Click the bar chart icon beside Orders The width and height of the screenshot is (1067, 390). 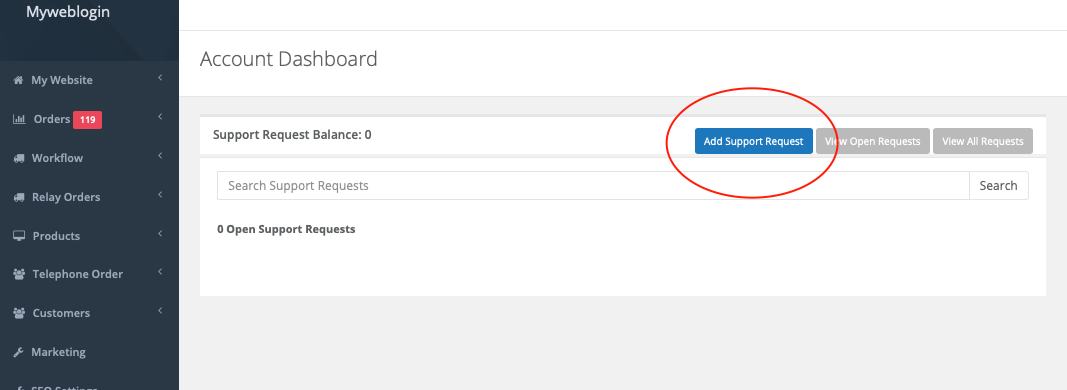pyautogui.click(x=20, y=119)
